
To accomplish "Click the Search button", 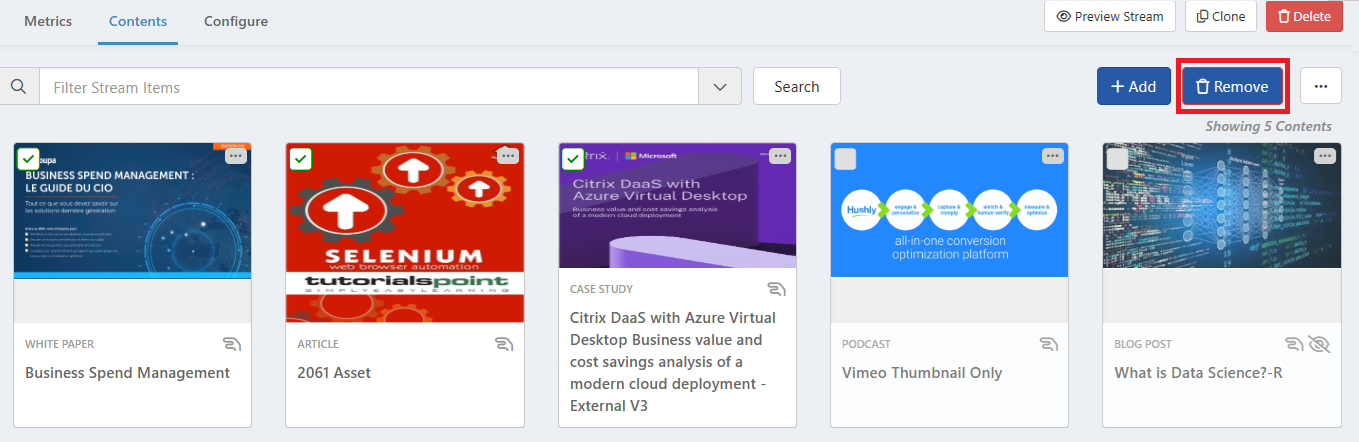I will [797, 87].
